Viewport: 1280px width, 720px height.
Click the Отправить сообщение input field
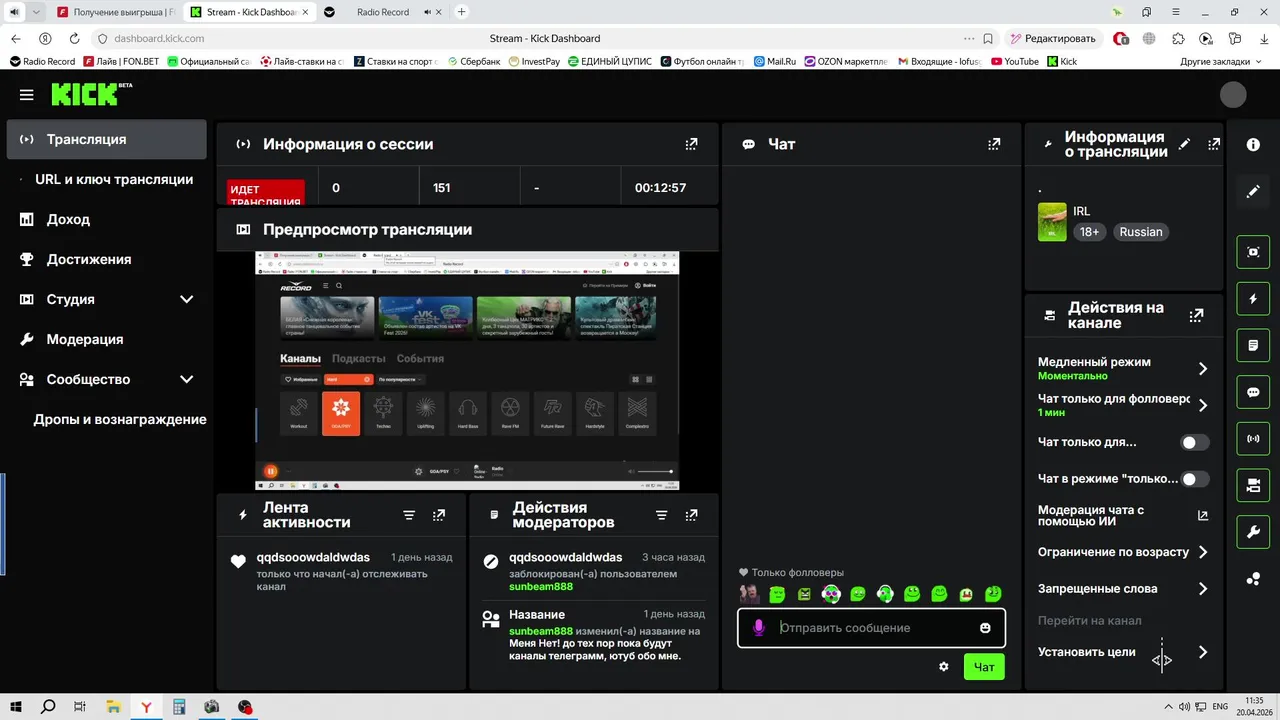tap(871, 628)
